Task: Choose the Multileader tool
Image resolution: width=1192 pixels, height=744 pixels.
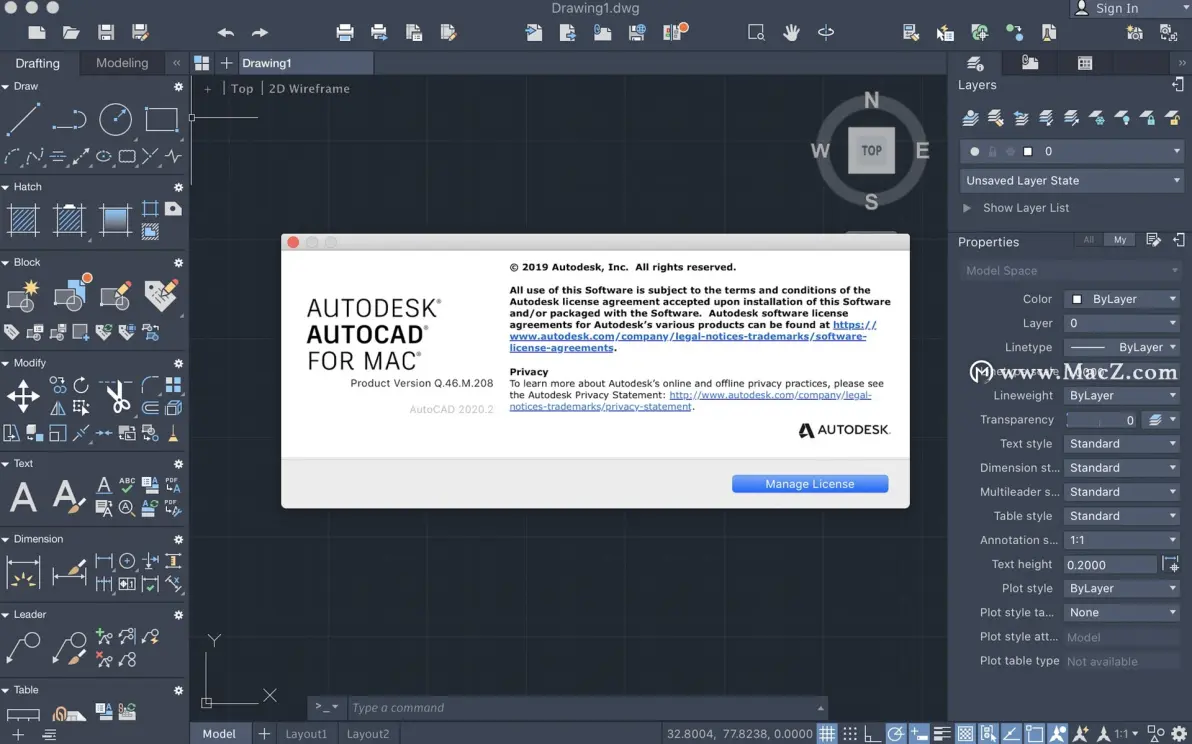Action: [x=23, y=648]
